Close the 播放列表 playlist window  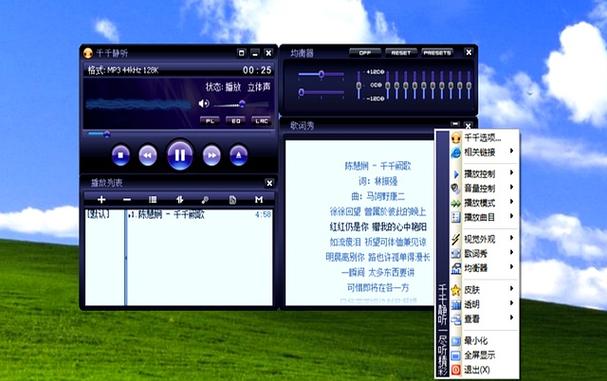[269, 183]
